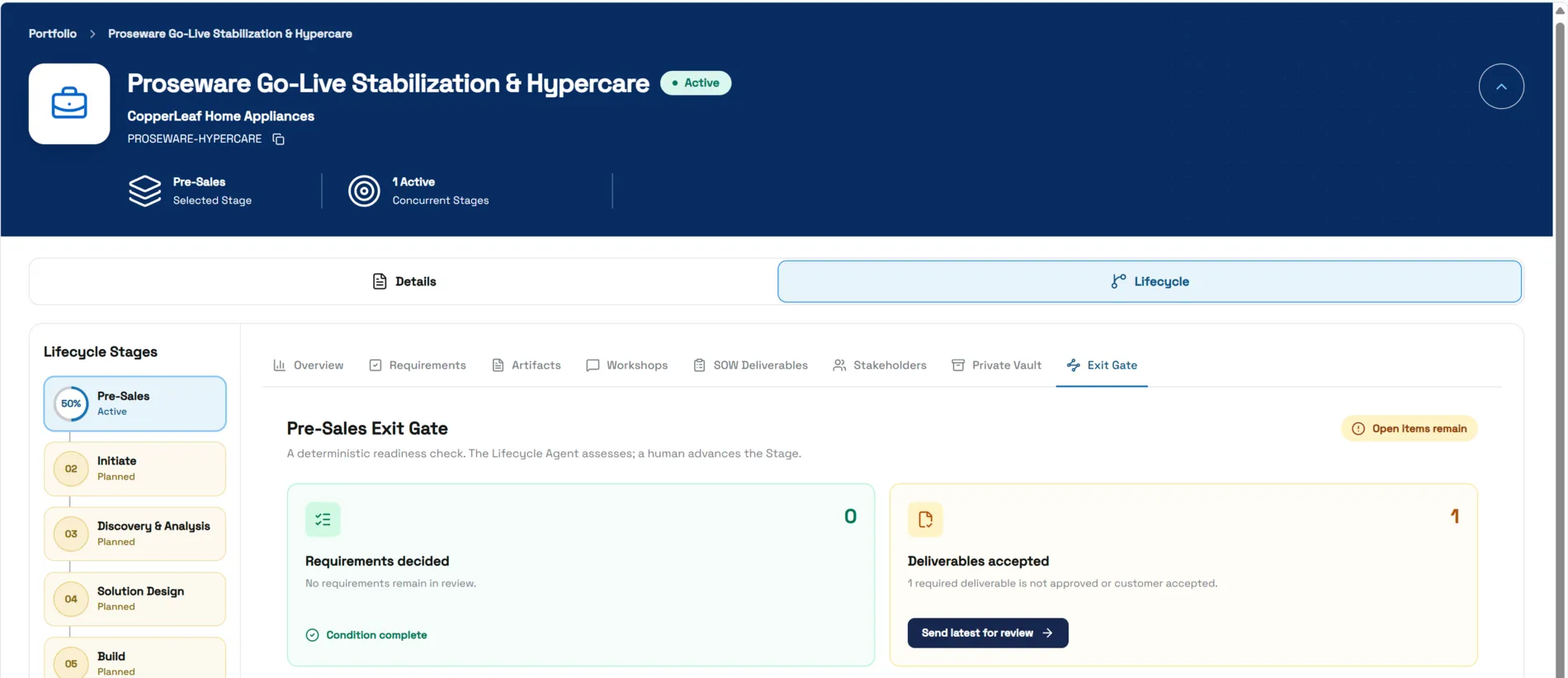Screen dimensions: 1568x678
Task: Click the Active status badge
Action: tap(696, 83)
